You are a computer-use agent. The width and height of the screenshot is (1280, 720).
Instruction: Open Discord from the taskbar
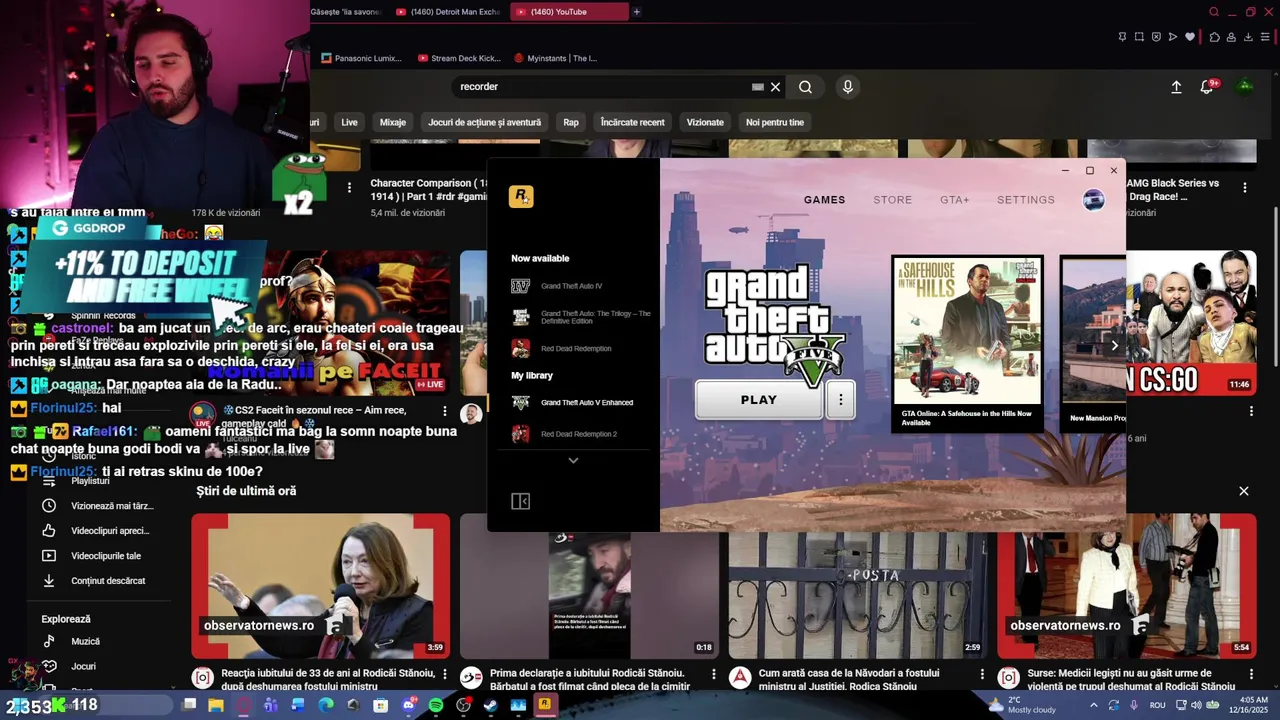click(408, 705)
